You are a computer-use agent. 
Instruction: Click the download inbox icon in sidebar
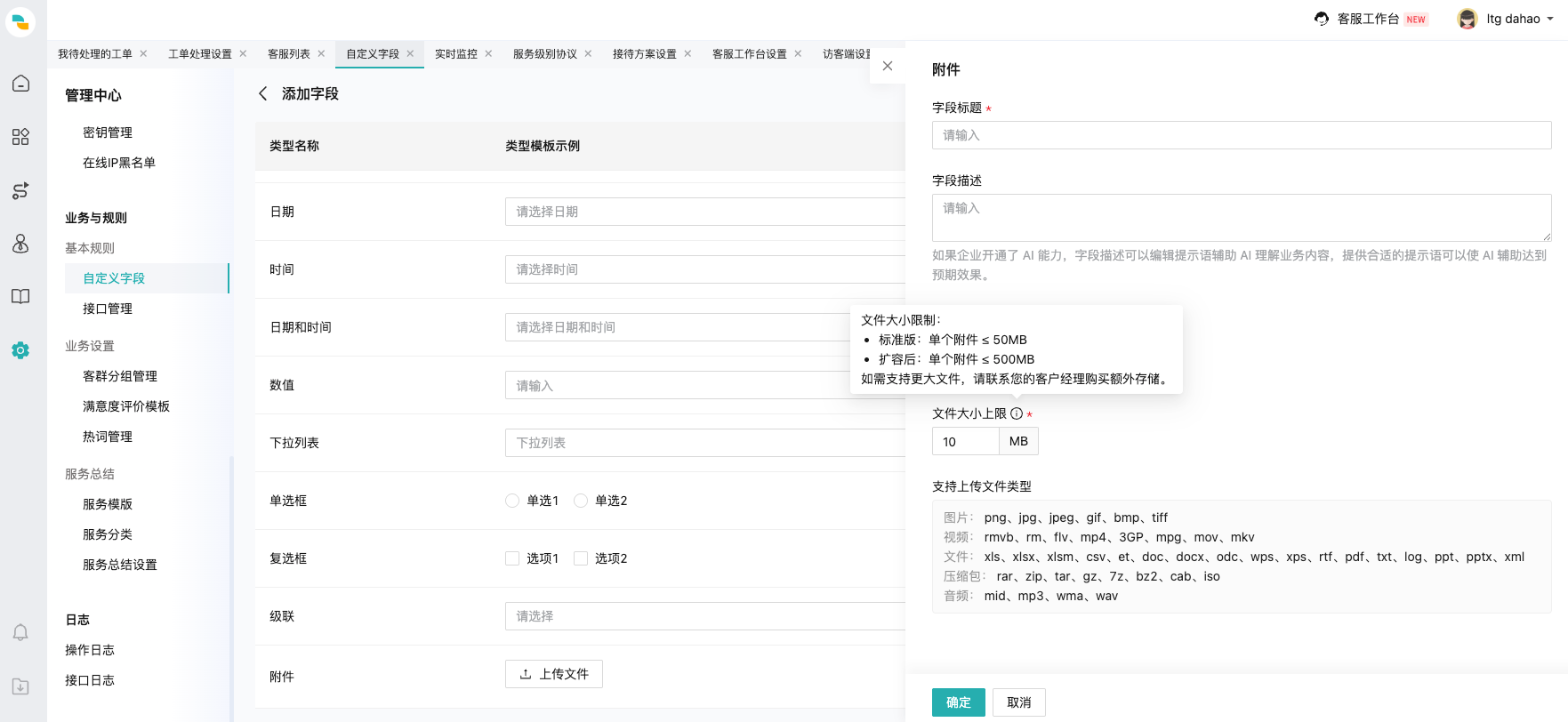tap(20, 686)
